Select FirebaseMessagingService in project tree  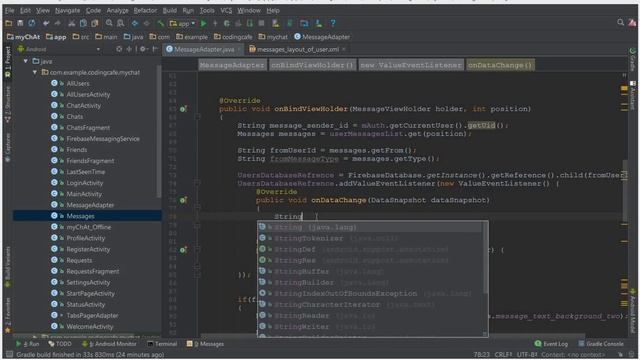[103, 139]
